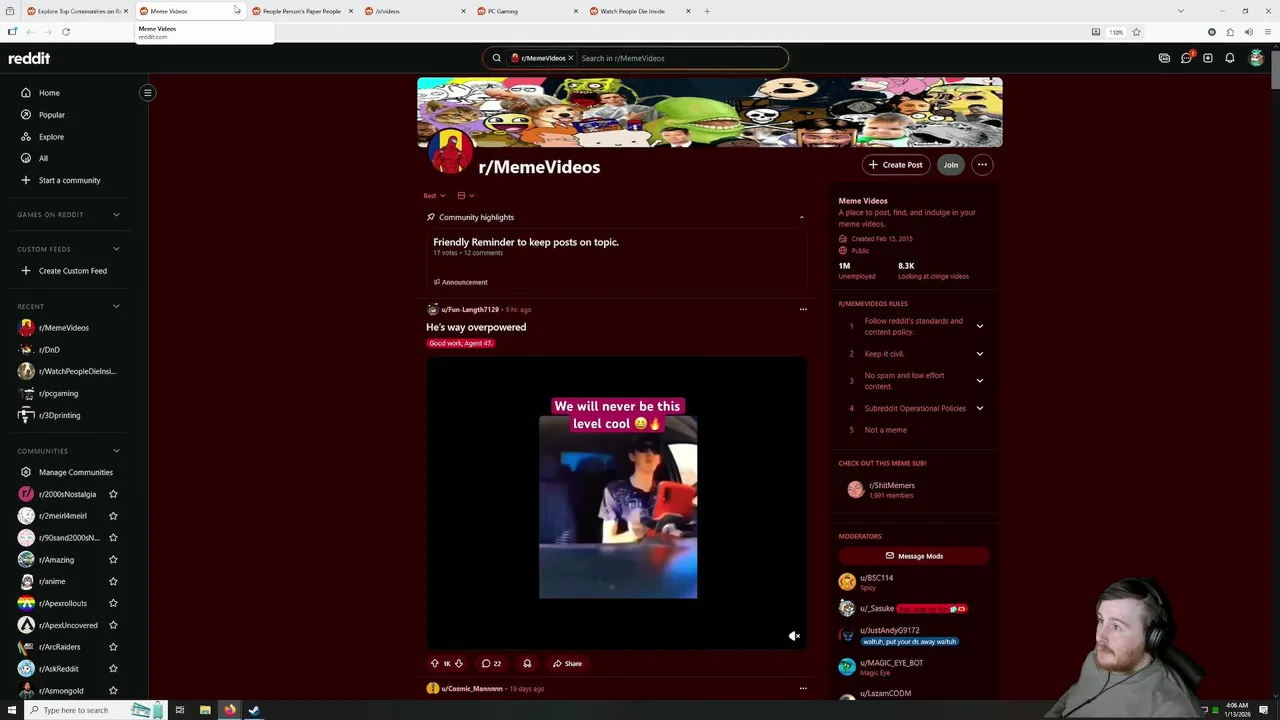Screen dimensions: 1280x720
Task: Click Create Post button
Action: pos(896,165)
